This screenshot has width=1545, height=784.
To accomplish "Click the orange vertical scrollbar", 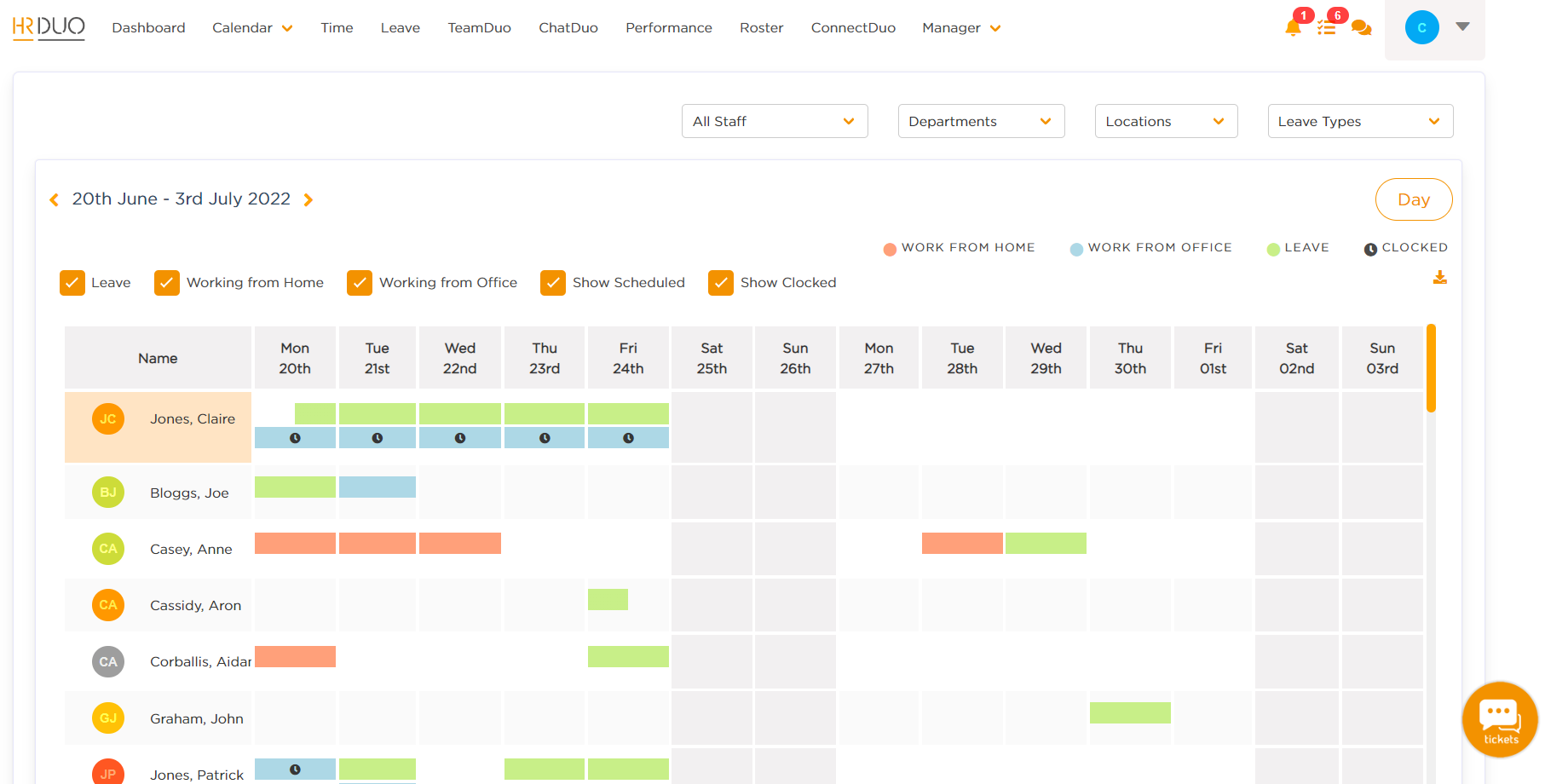I will [1432, 368].
